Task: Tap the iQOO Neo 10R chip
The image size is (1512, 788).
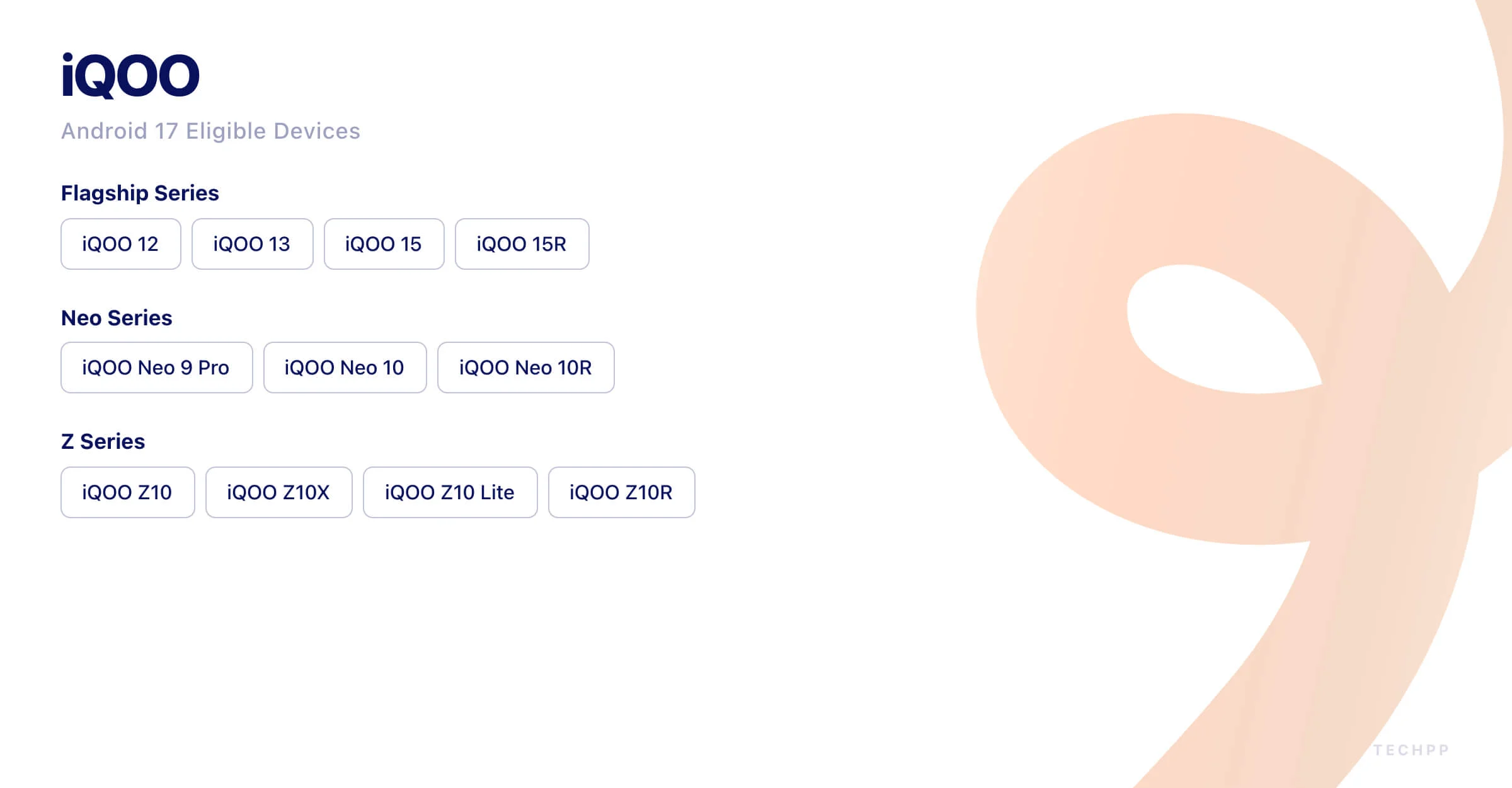Action: [525, 368]
